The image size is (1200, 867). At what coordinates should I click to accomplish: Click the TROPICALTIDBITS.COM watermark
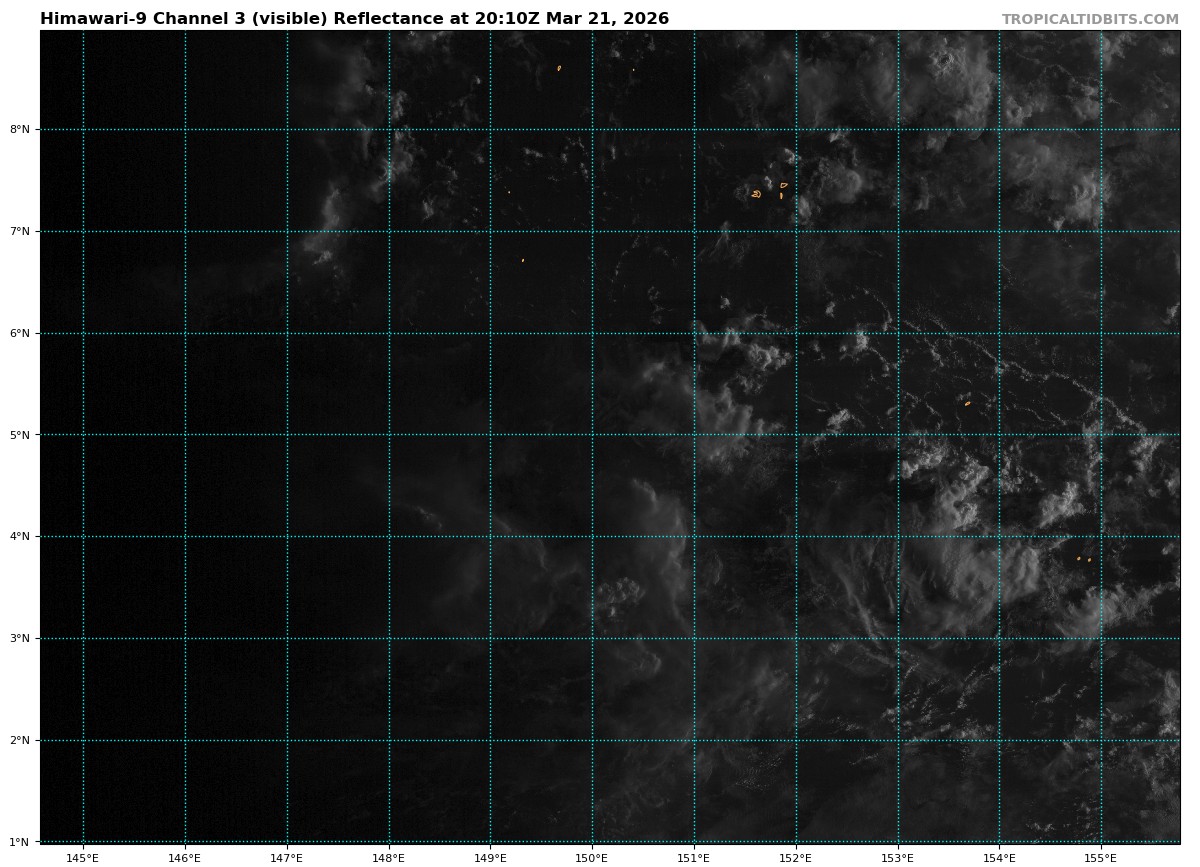(x=1090, y=19)
